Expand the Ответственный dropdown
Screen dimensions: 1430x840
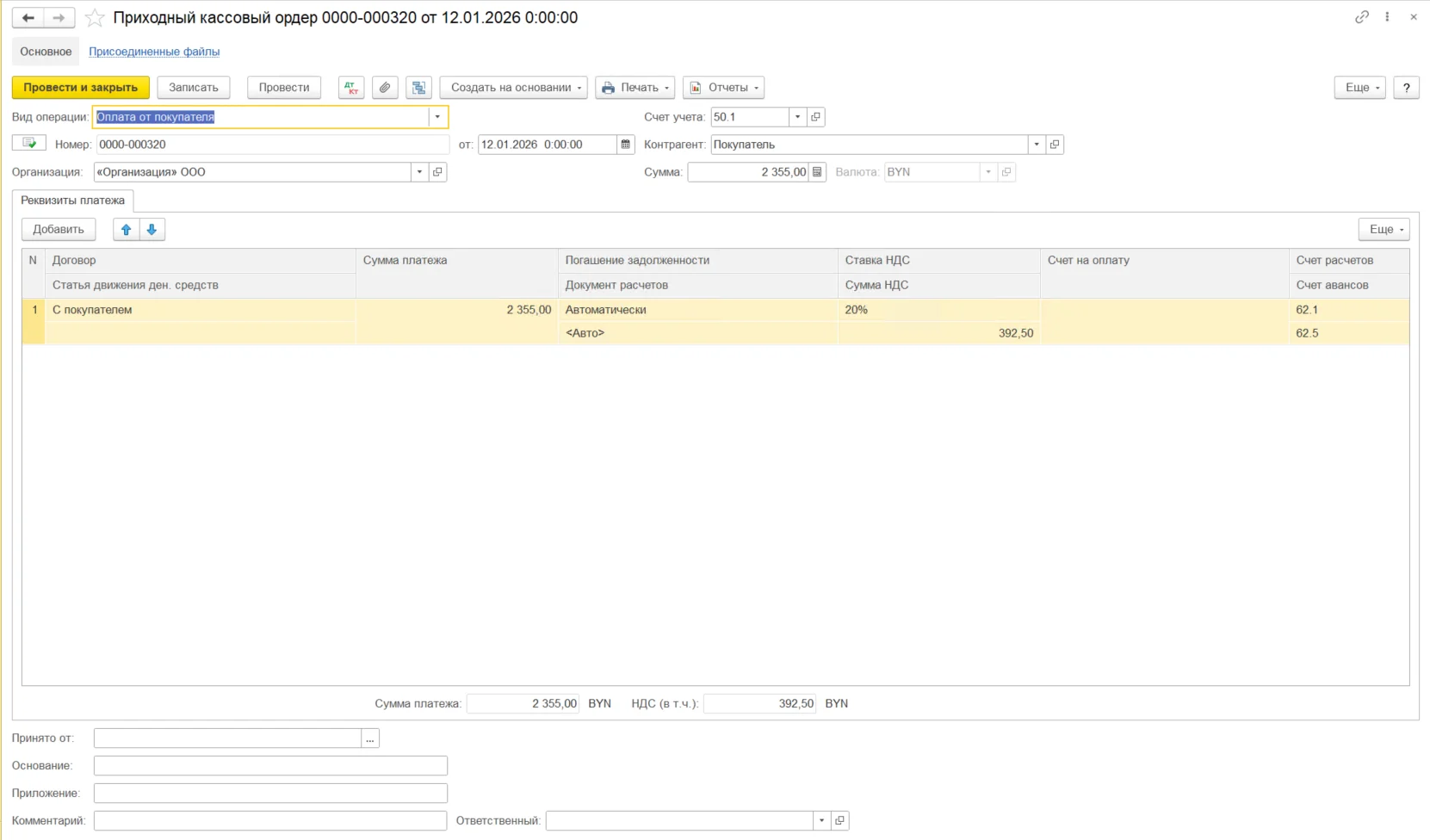pos(821,821)
